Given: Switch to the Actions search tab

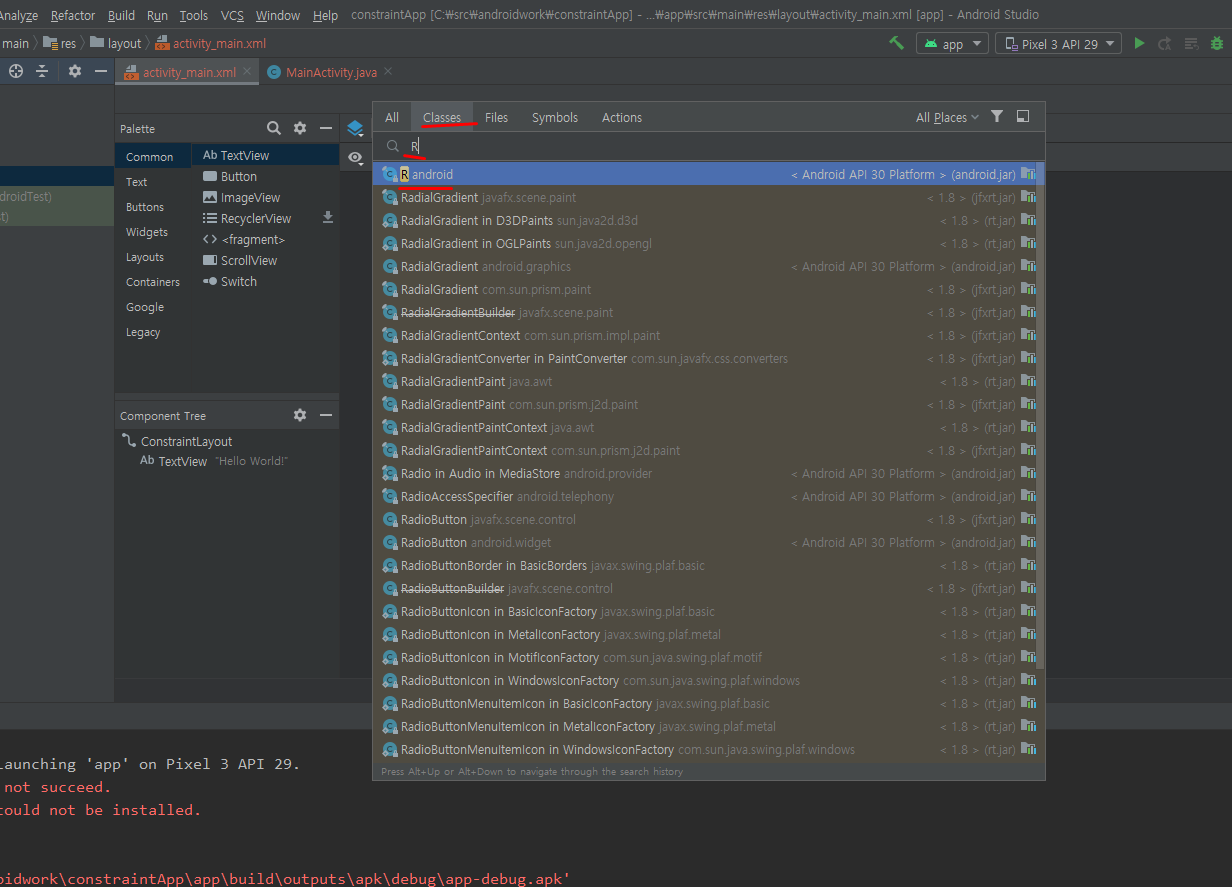Looking at the screenshot, I should point(622,117).
